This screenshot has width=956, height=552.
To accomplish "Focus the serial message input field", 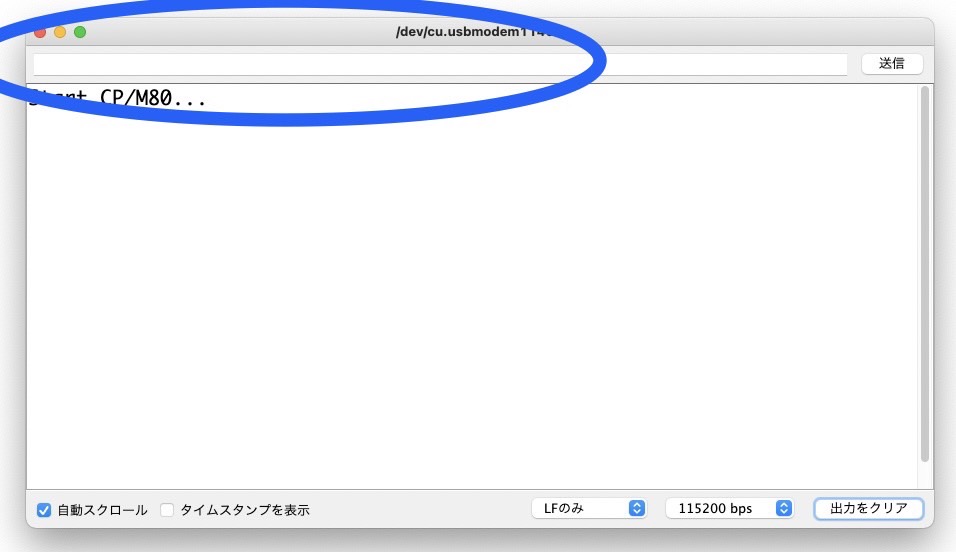I will pyautogui.click(x=440, y=65).
